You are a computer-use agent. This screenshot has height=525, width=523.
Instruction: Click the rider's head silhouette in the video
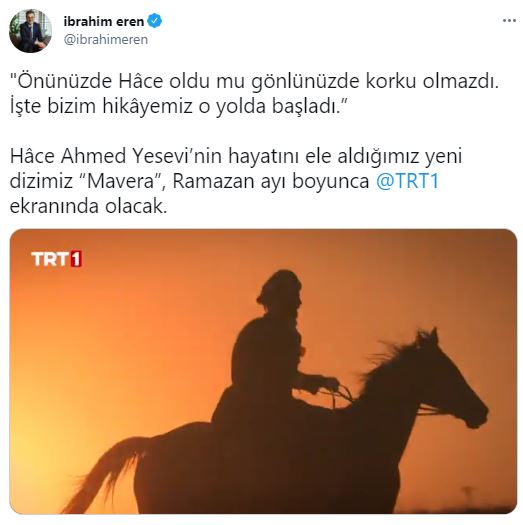281,290
